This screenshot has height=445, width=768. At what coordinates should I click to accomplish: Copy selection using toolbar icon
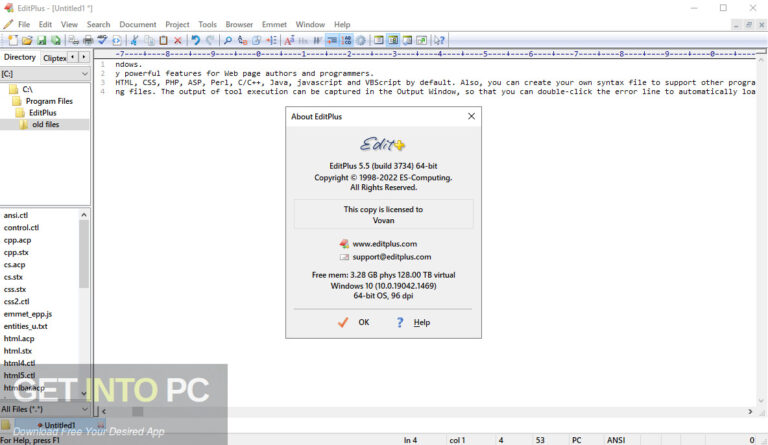pyautogui.click(x=149, y=40)
